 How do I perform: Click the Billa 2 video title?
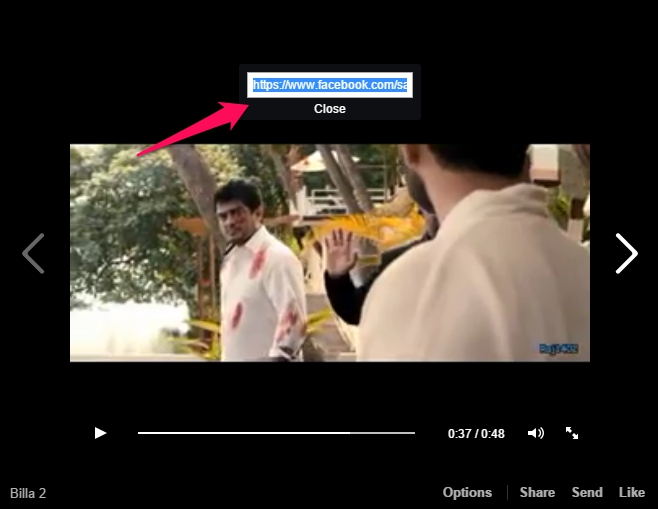pyautogui.click(x=28, y=493)
